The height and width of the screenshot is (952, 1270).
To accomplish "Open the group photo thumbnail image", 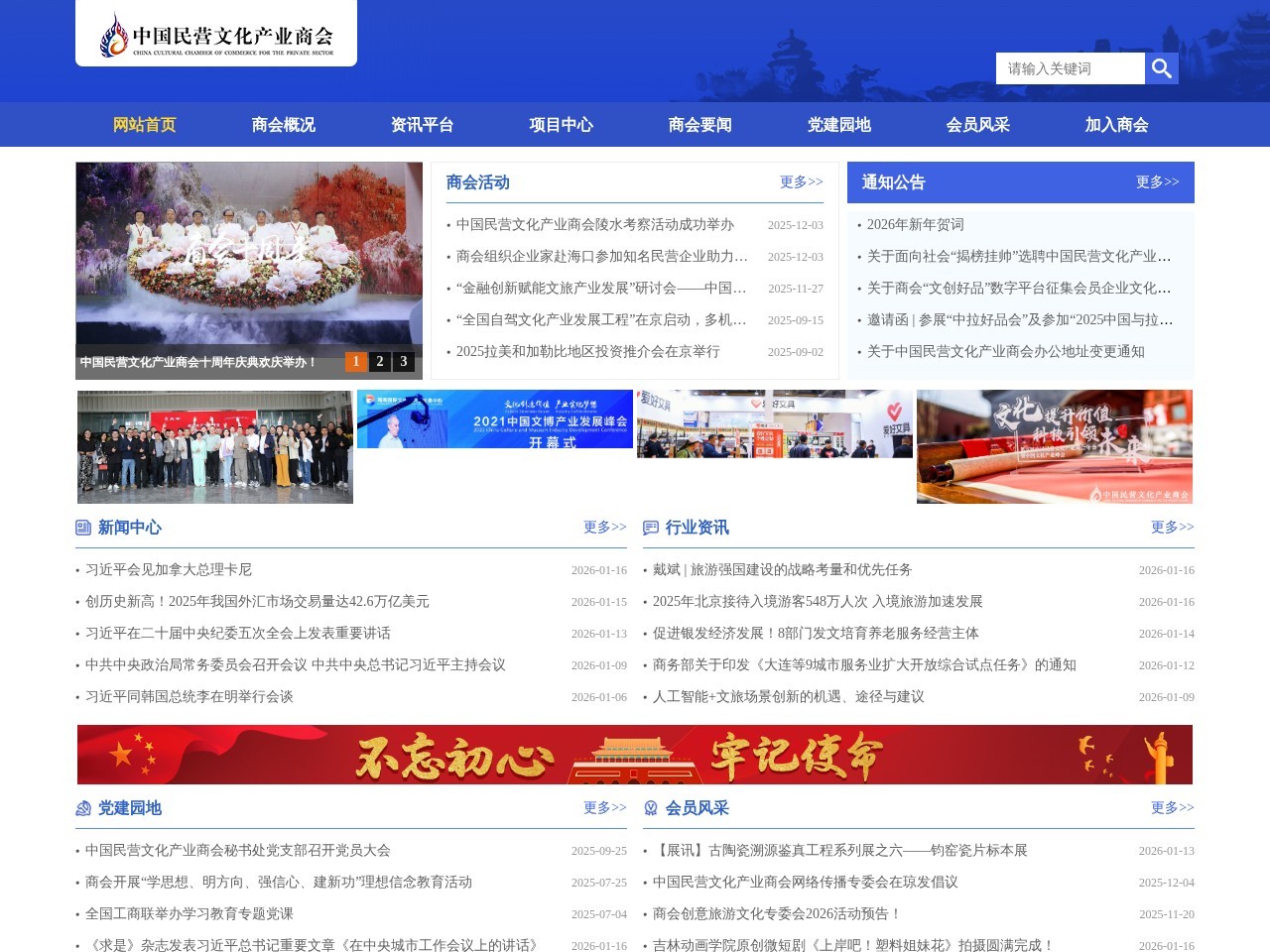I will pyautogui.click(x=215, y=447).
